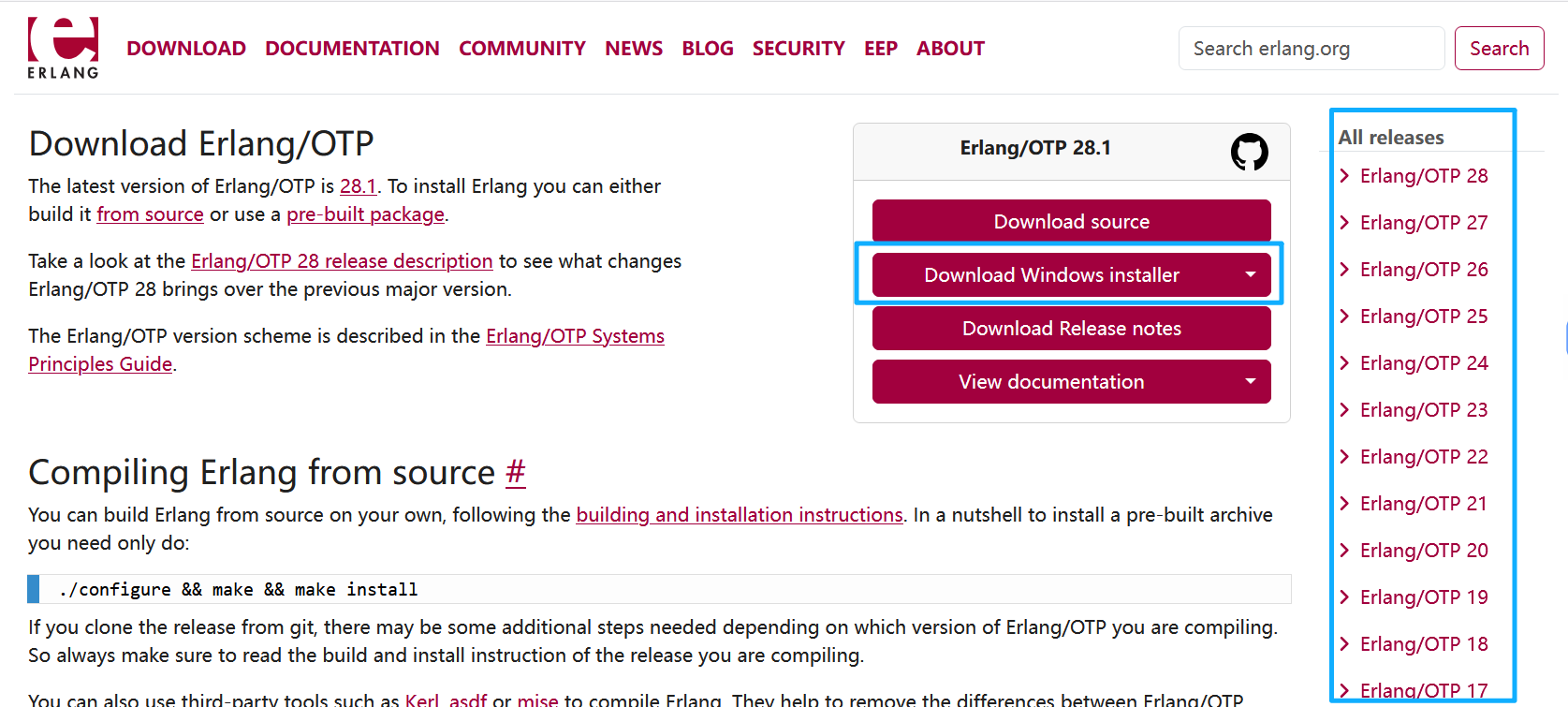The image size is (1568, 707).
Task: Expand the View documentation dropdown arrow
Action: [1251, 382]
